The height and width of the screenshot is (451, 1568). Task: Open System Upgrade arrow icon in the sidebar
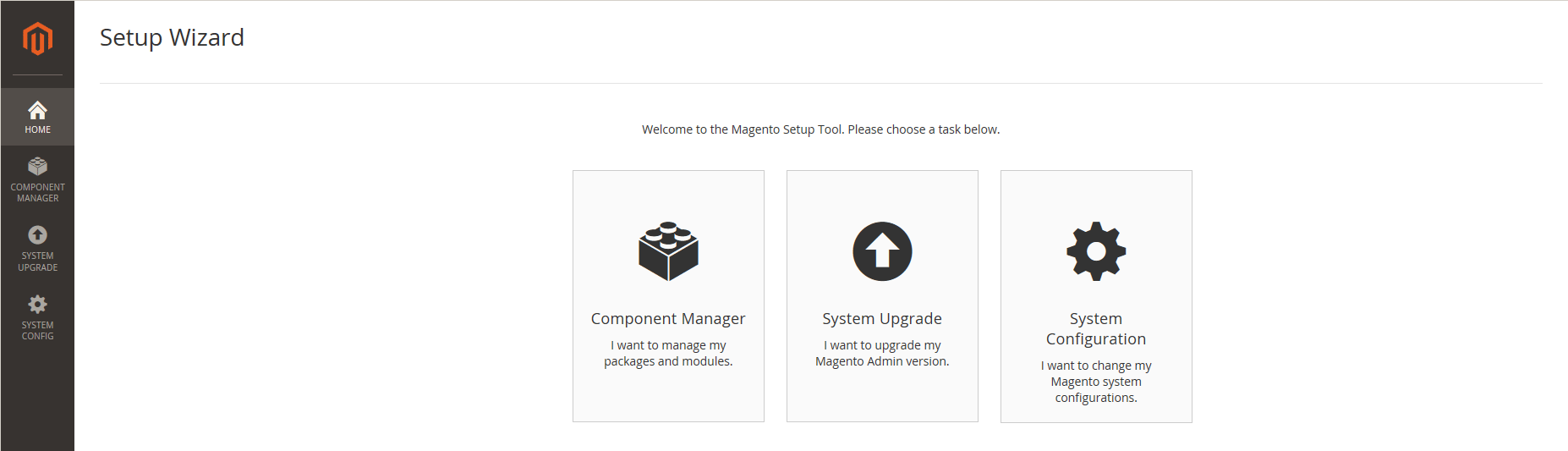(37, 234)
